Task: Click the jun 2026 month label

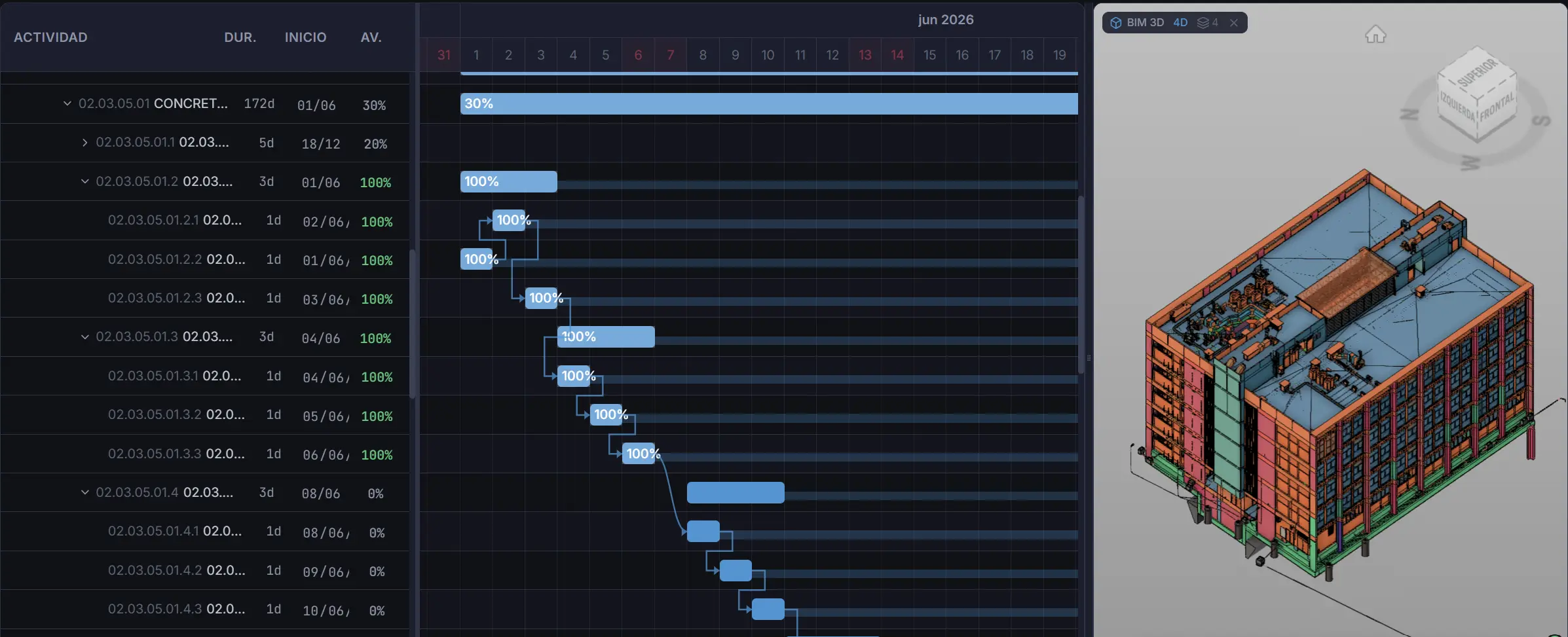Action: 946,20
